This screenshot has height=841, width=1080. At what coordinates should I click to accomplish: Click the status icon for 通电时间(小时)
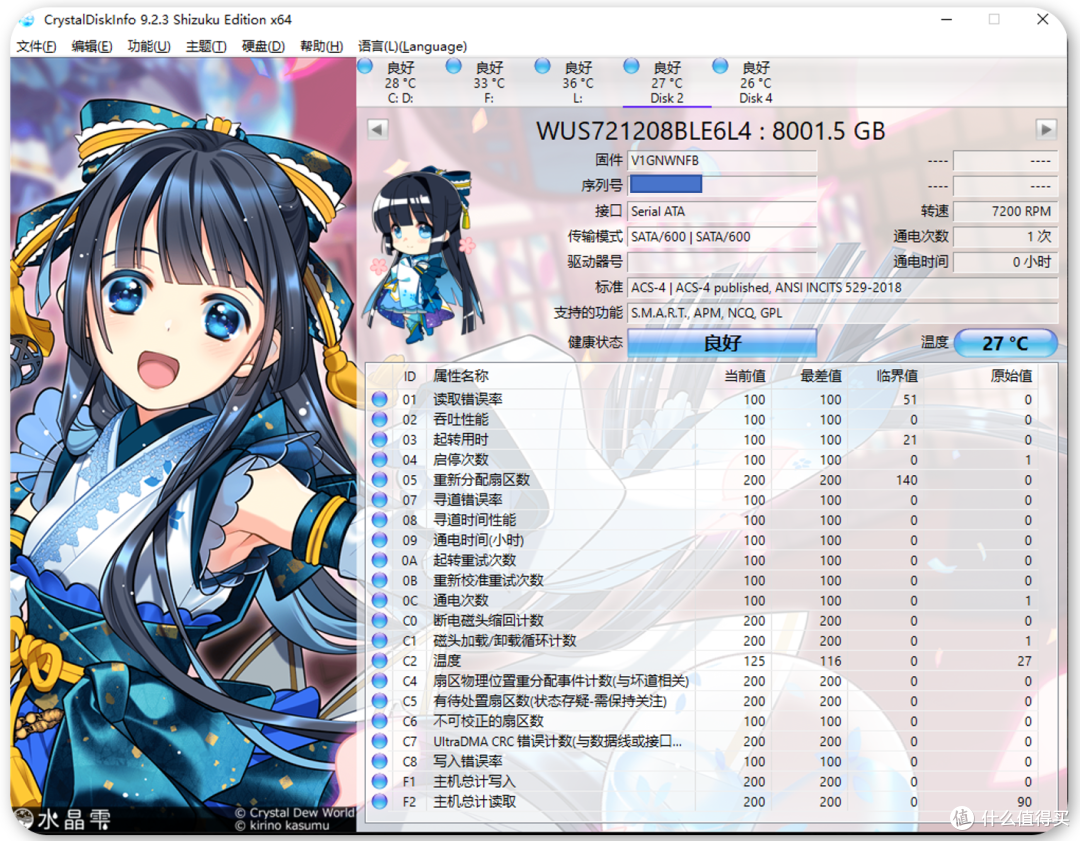pyautogui.click(x=380, y=540)
